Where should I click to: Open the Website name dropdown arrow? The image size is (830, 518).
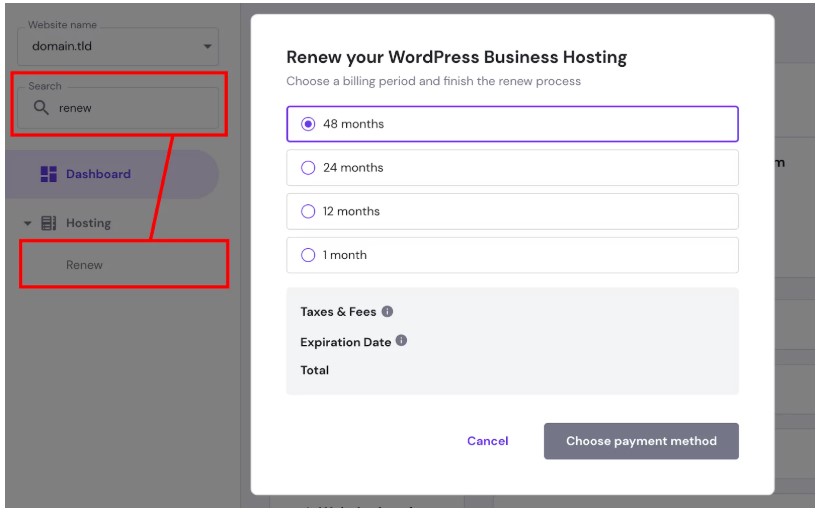210,47
